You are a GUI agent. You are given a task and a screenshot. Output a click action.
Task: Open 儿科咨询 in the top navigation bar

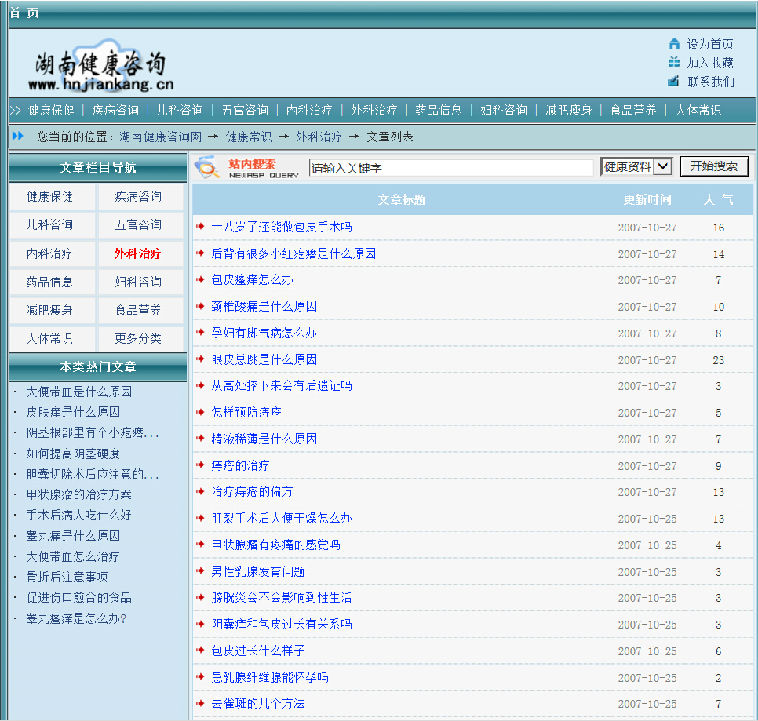pos(179,110)
